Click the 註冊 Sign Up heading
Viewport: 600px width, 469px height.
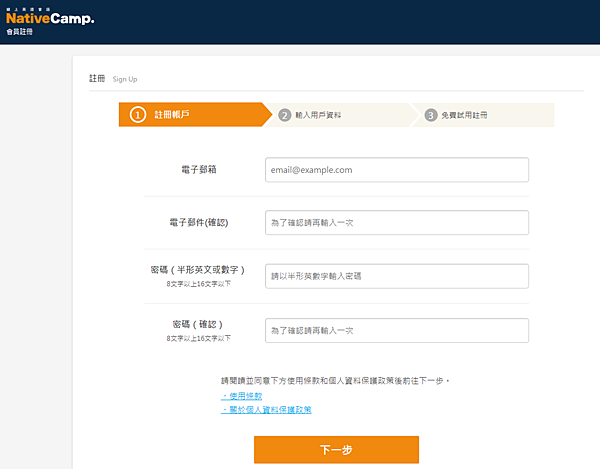click(110, 78)
